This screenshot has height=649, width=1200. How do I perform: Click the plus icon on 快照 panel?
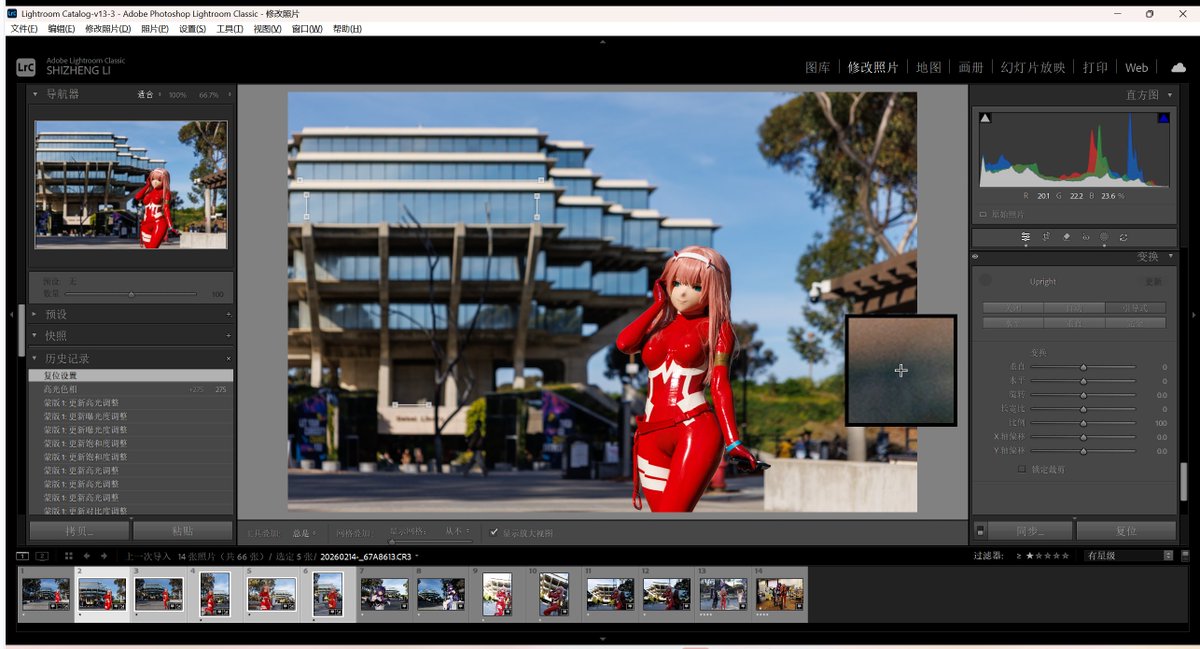(x=228, y=336)
